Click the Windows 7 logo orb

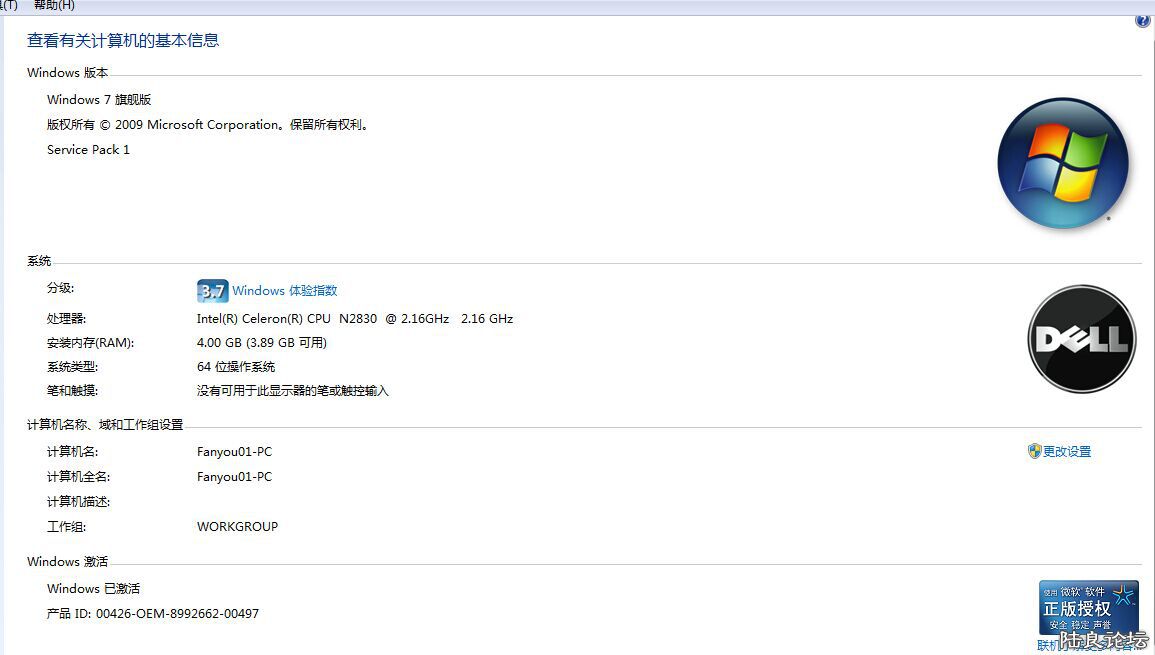[x=1062, y=163]
